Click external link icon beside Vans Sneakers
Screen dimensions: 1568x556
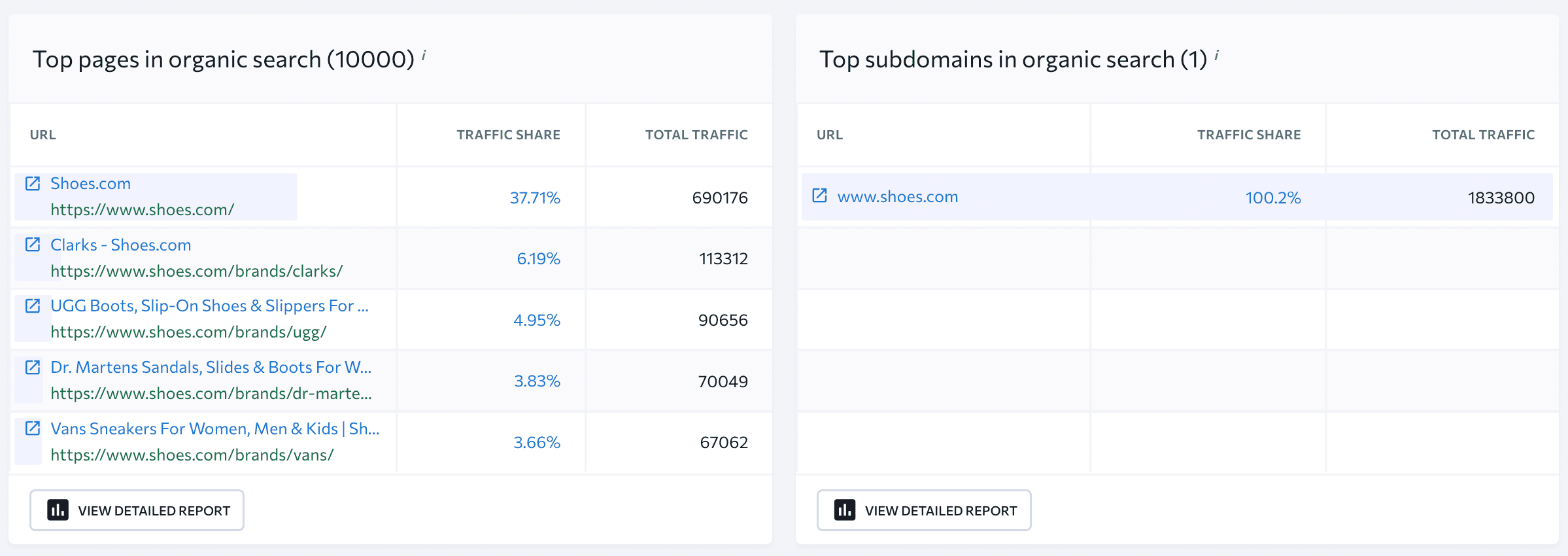tap(33, 428)
